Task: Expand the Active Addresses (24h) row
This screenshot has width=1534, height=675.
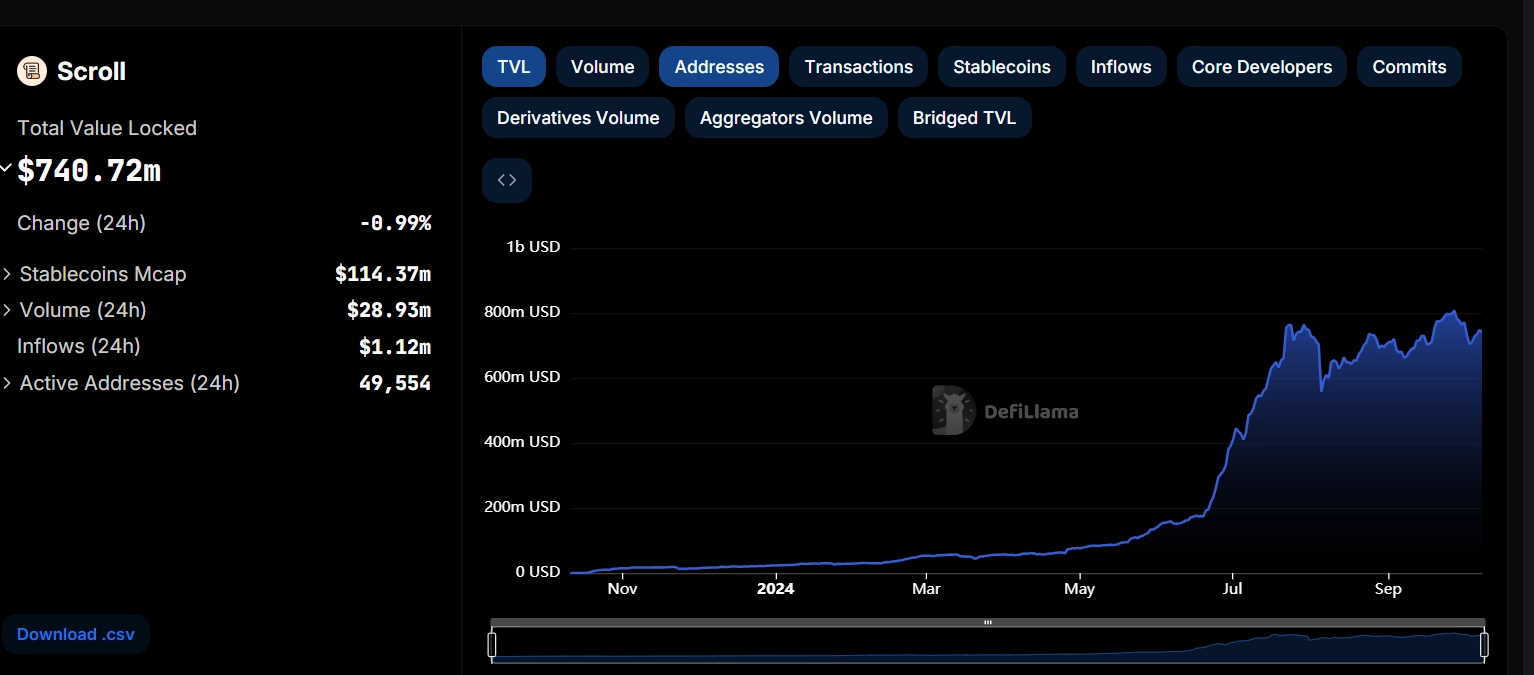Action: coord(8,383)
